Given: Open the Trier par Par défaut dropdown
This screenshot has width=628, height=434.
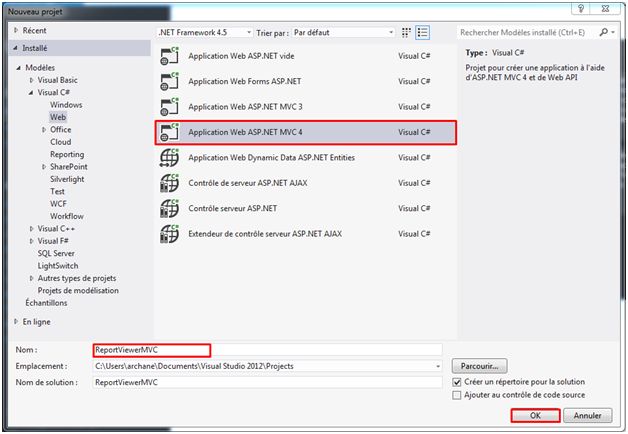Looking at the screenshot, I should tap(343, 33).
